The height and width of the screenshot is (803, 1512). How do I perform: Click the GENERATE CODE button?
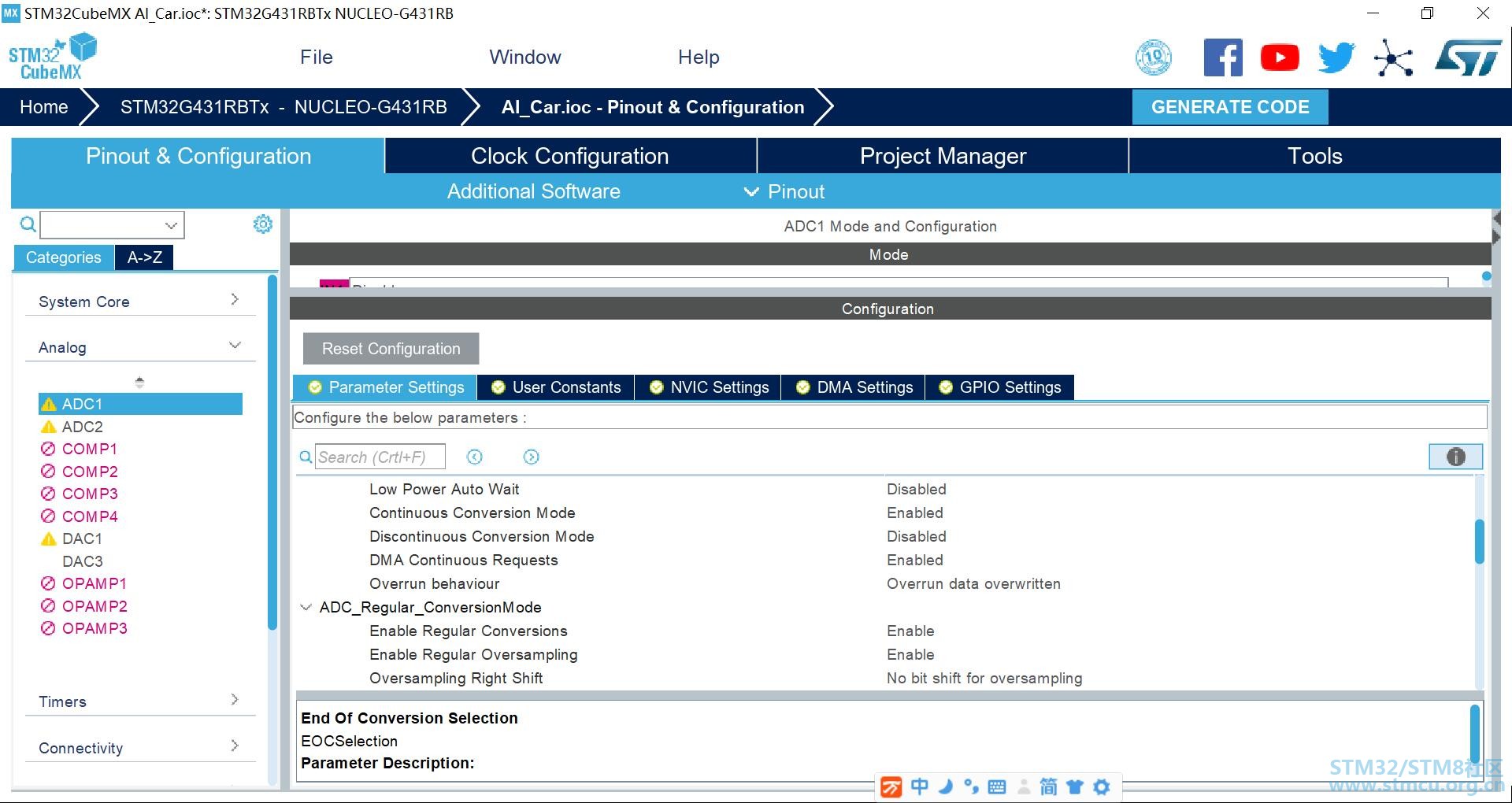coord(1230,107)
